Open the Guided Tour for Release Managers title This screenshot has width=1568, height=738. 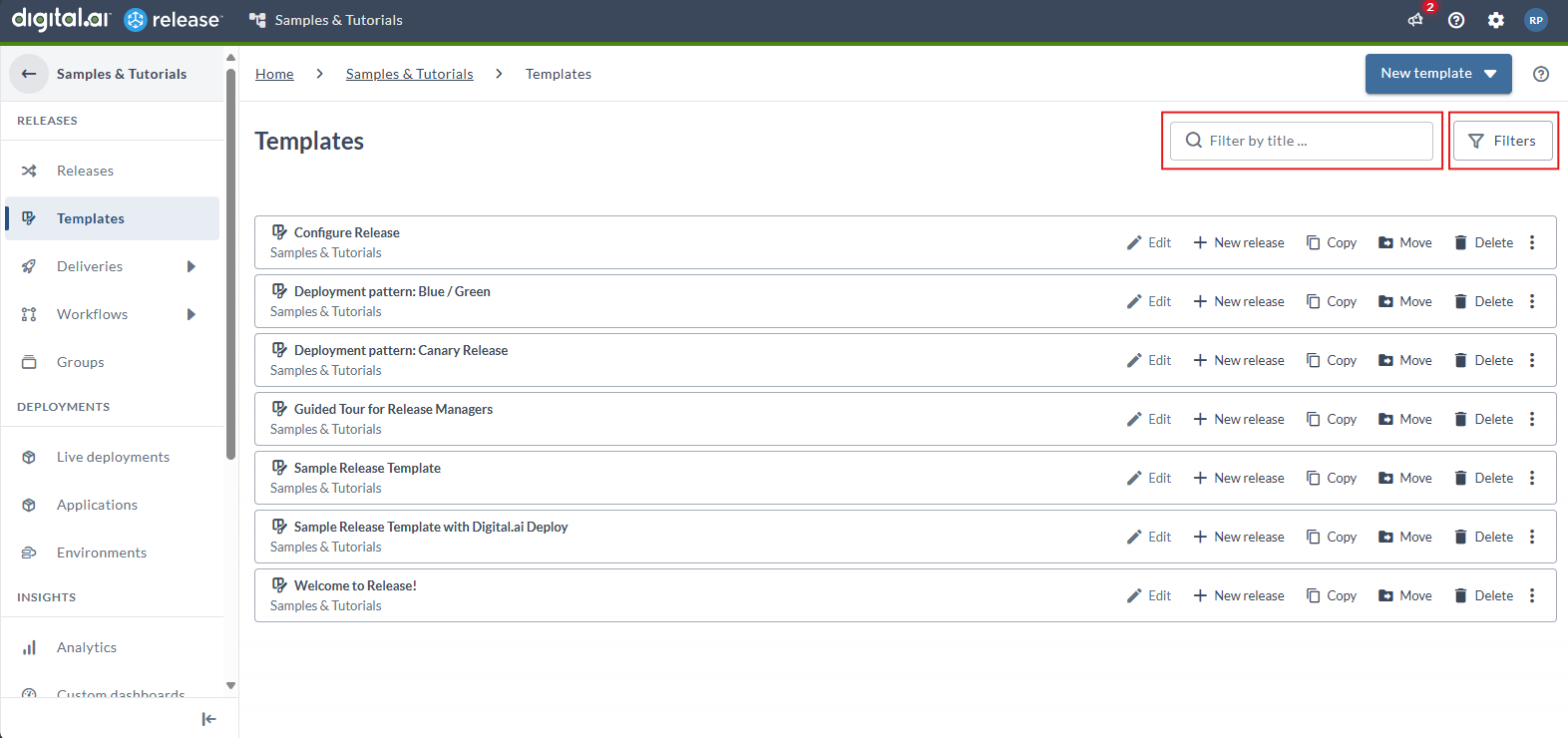click(393, 409)
